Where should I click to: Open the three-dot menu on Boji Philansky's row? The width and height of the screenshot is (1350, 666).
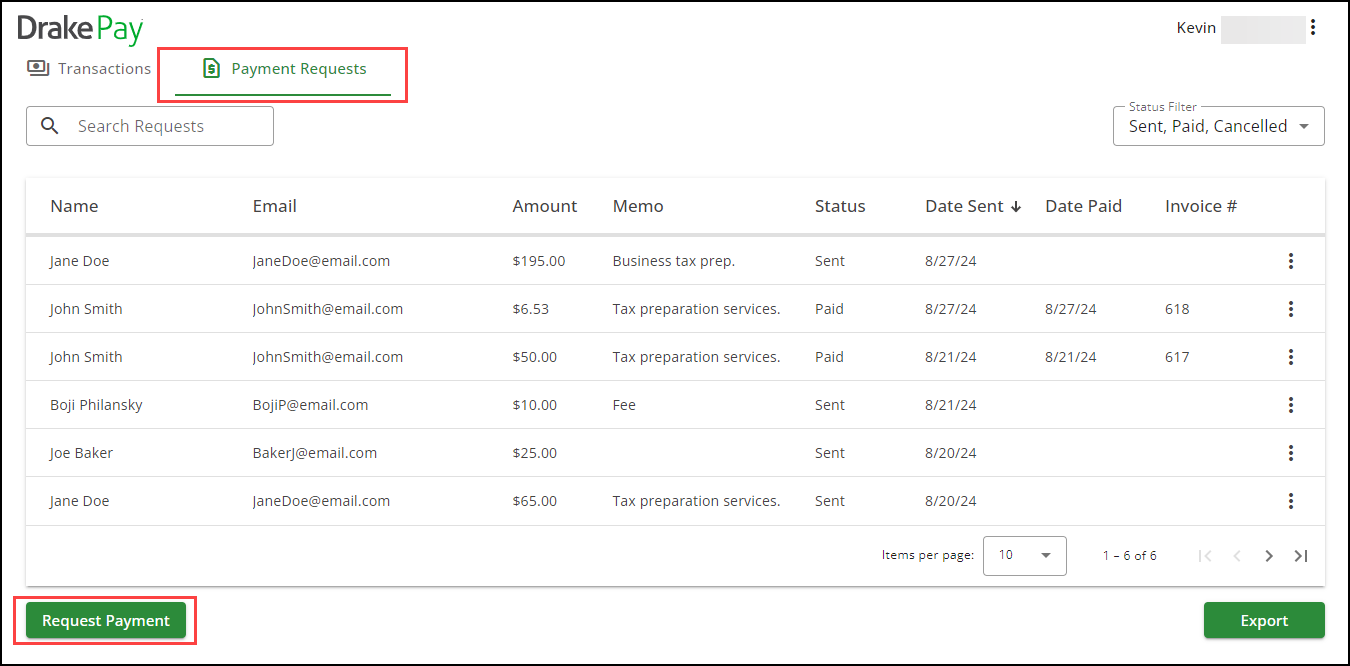pyautogui.click(x=1291, y=405)
